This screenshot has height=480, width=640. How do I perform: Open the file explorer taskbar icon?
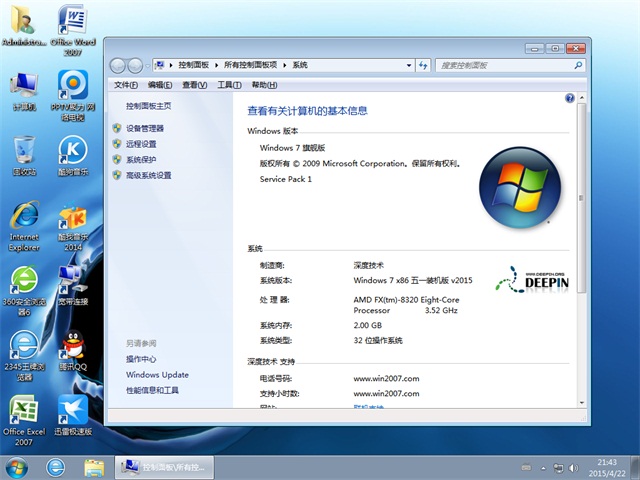coord(94,468)
